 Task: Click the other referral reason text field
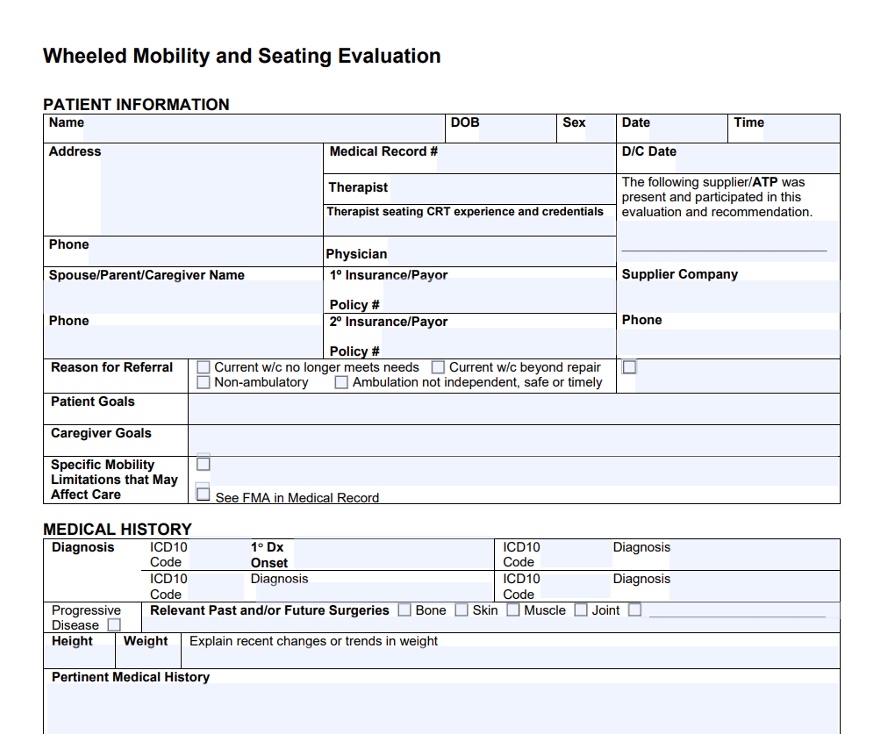pos(737,376)
